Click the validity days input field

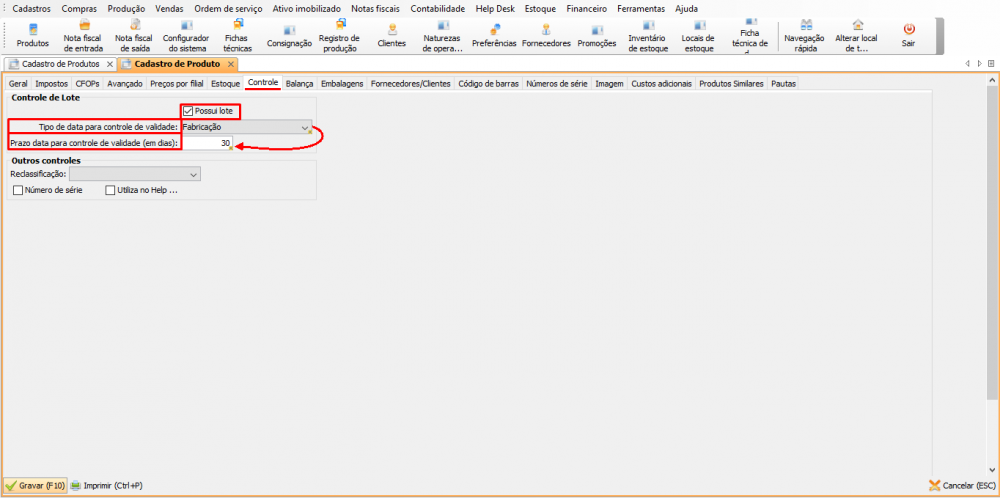click(207, 144)
